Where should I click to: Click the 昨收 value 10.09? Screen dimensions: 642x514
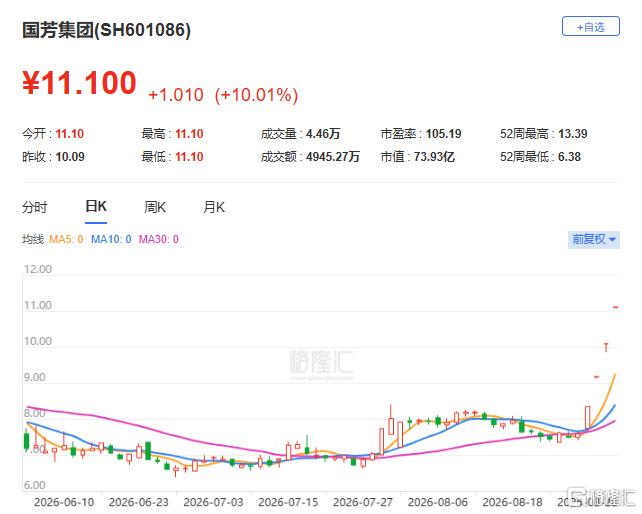pyautogui.click(x=70, y=157)
